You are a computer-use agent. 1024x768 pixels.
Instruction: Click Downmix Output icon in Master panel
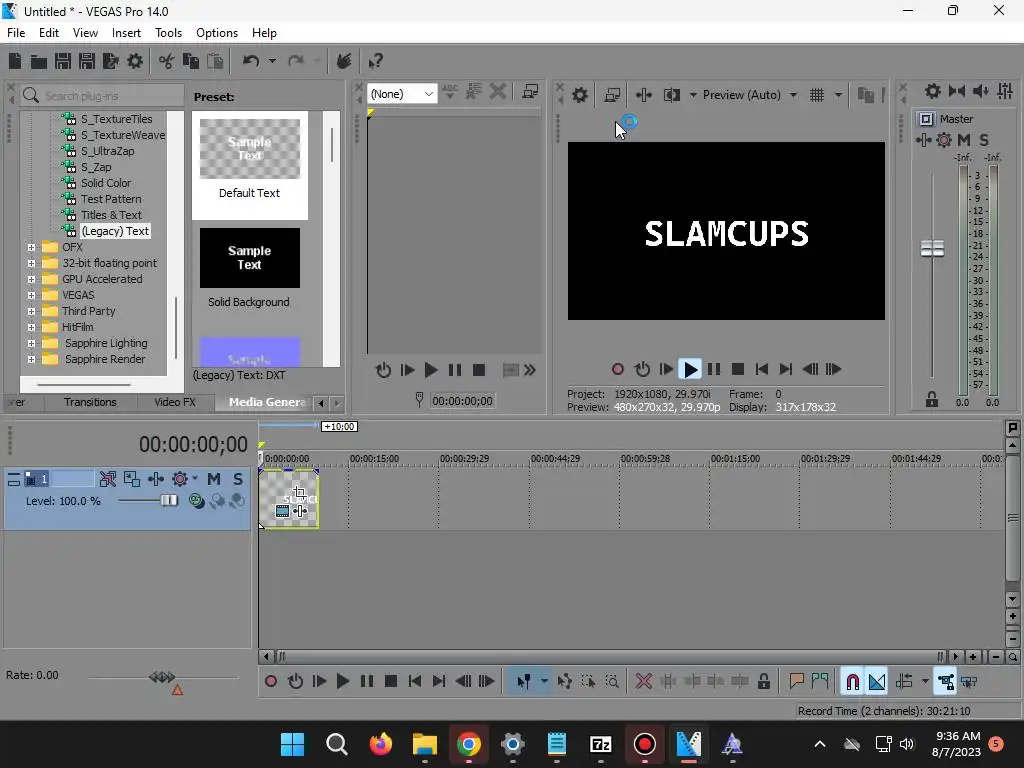point(957,91)
